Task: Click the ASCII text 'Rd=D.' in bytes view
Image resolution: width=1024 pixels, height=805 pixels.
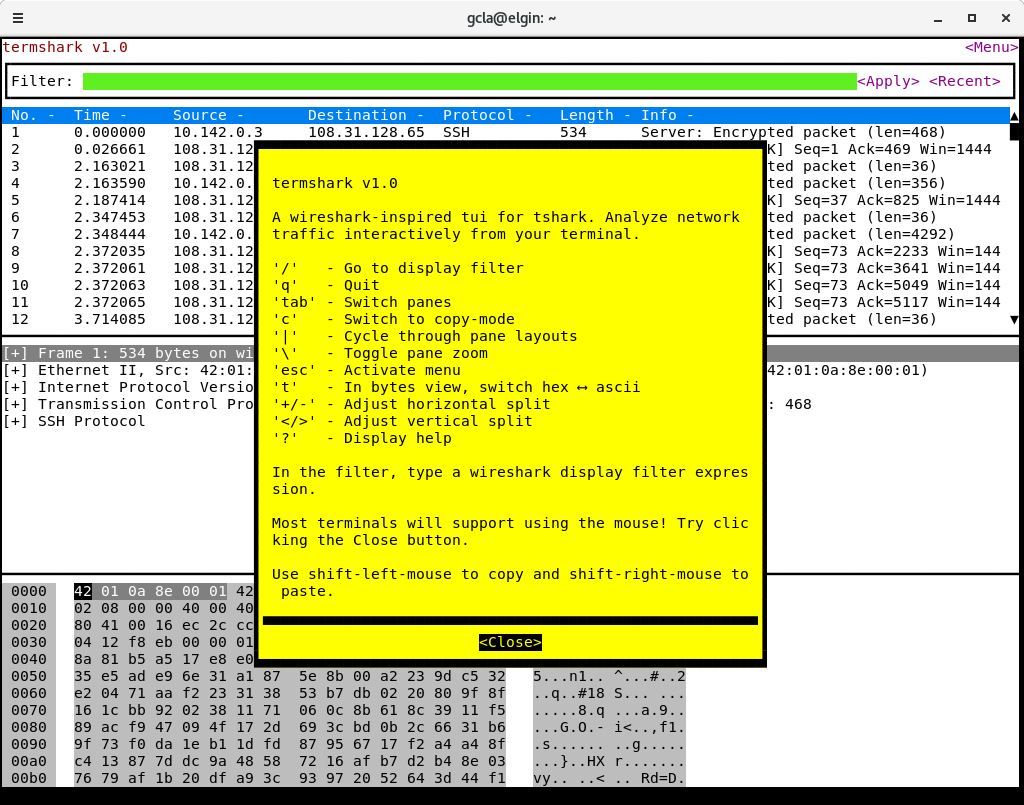Action: coord(662,778)
